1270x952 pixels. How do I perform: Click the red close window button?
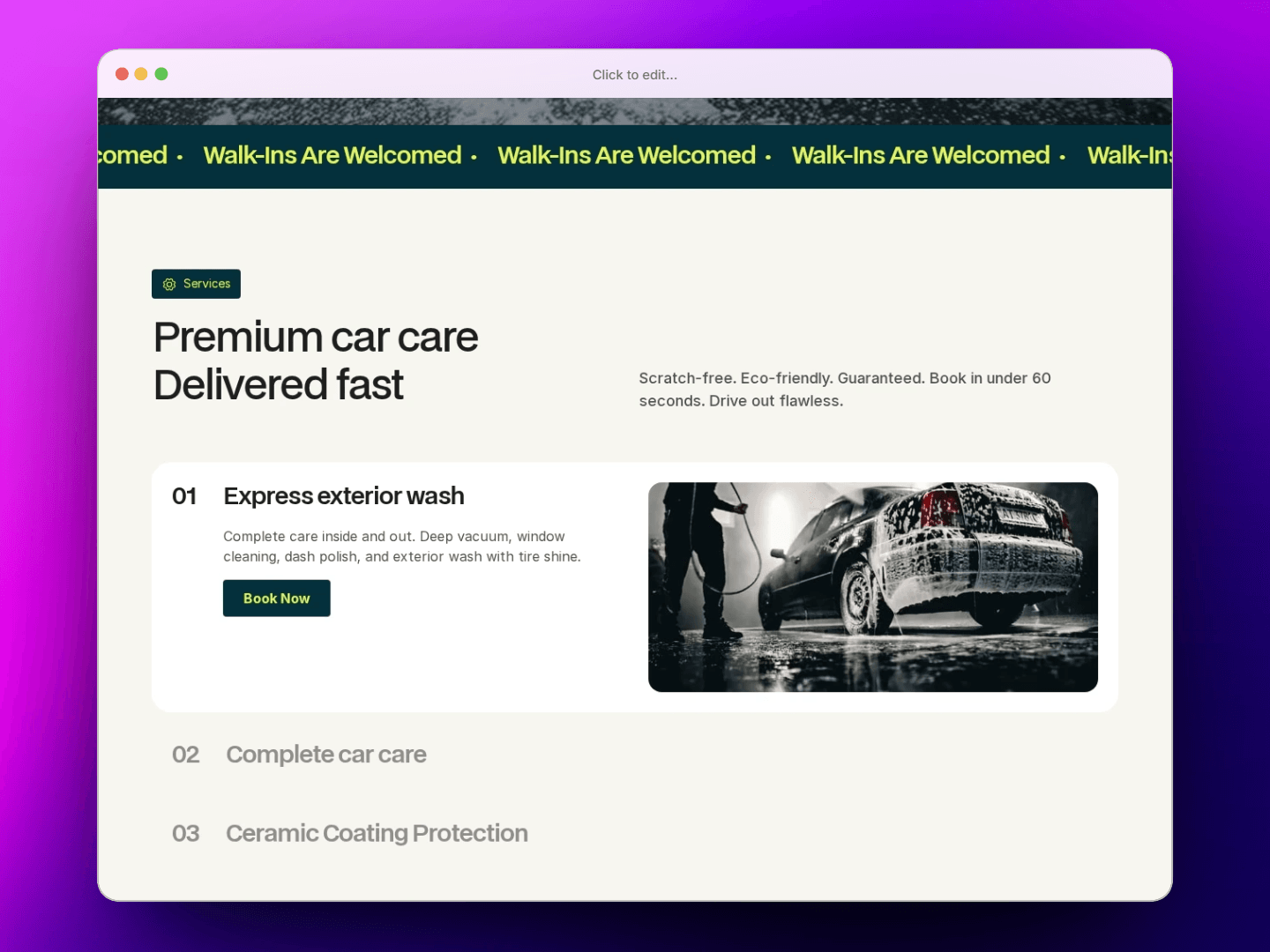123,74
